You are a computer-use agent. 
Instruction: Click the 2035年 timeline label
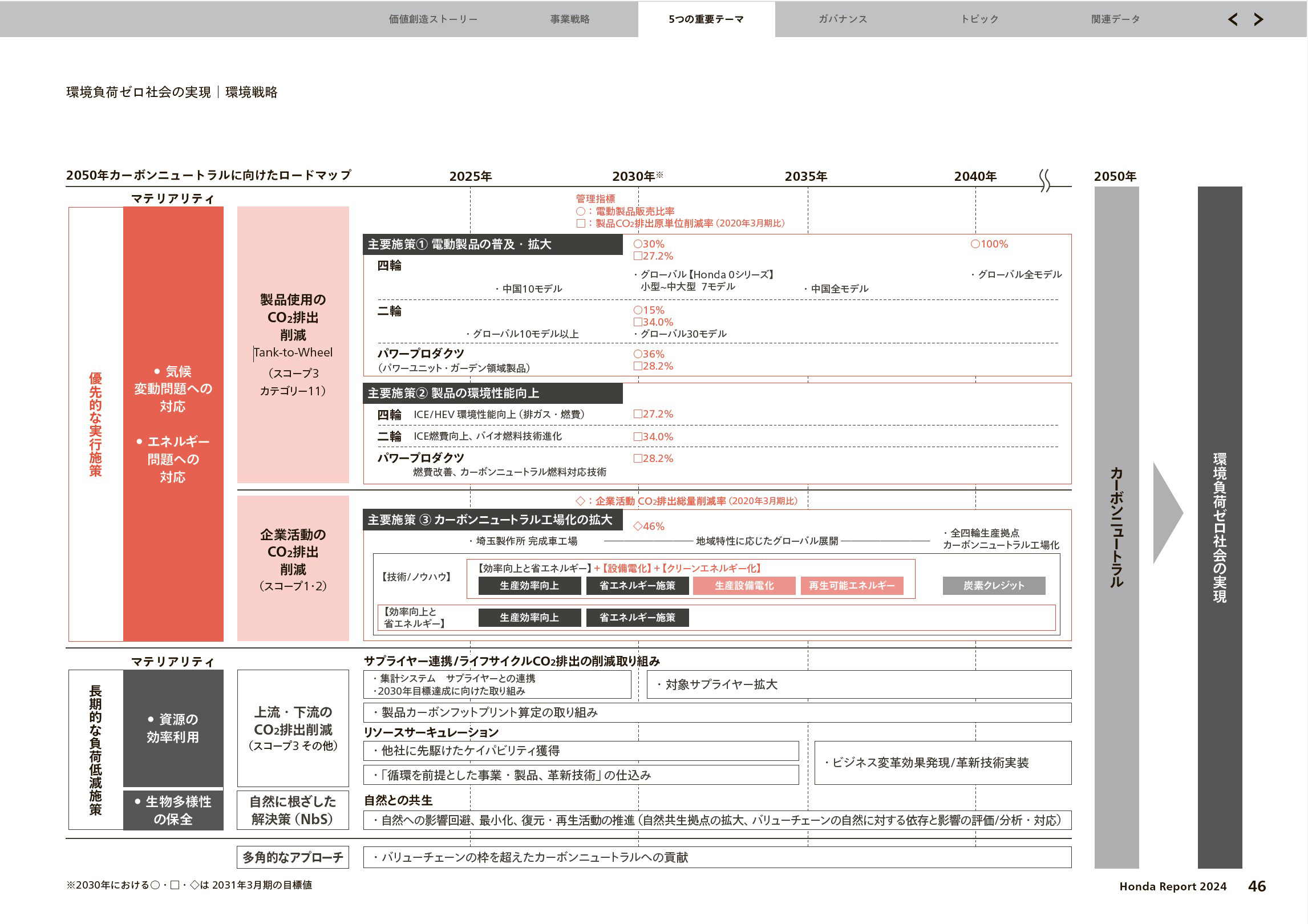point(806,176)
